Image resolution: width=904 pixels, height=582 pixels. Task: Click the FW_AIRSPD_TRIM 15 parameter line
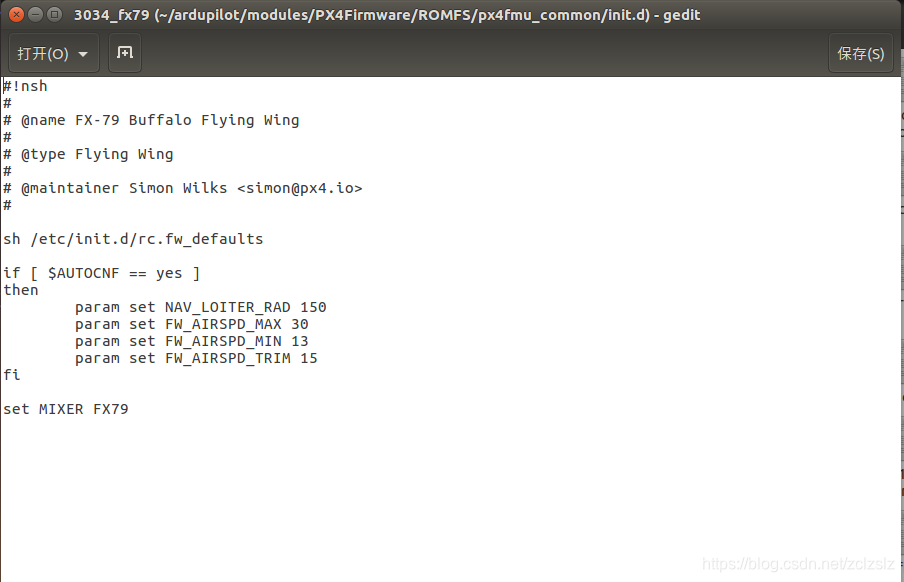click(196, 358)
